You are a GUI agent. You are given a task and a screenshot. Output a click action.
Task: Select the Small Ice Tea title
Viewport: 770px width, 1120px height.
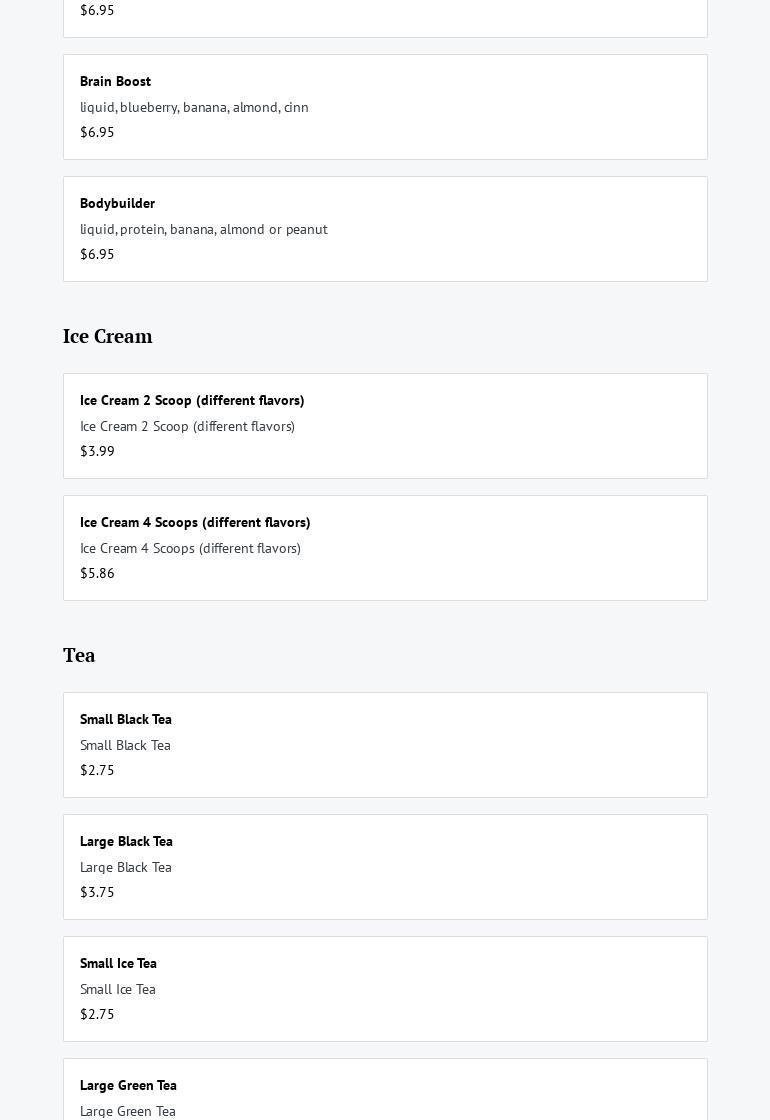(118, 963)
